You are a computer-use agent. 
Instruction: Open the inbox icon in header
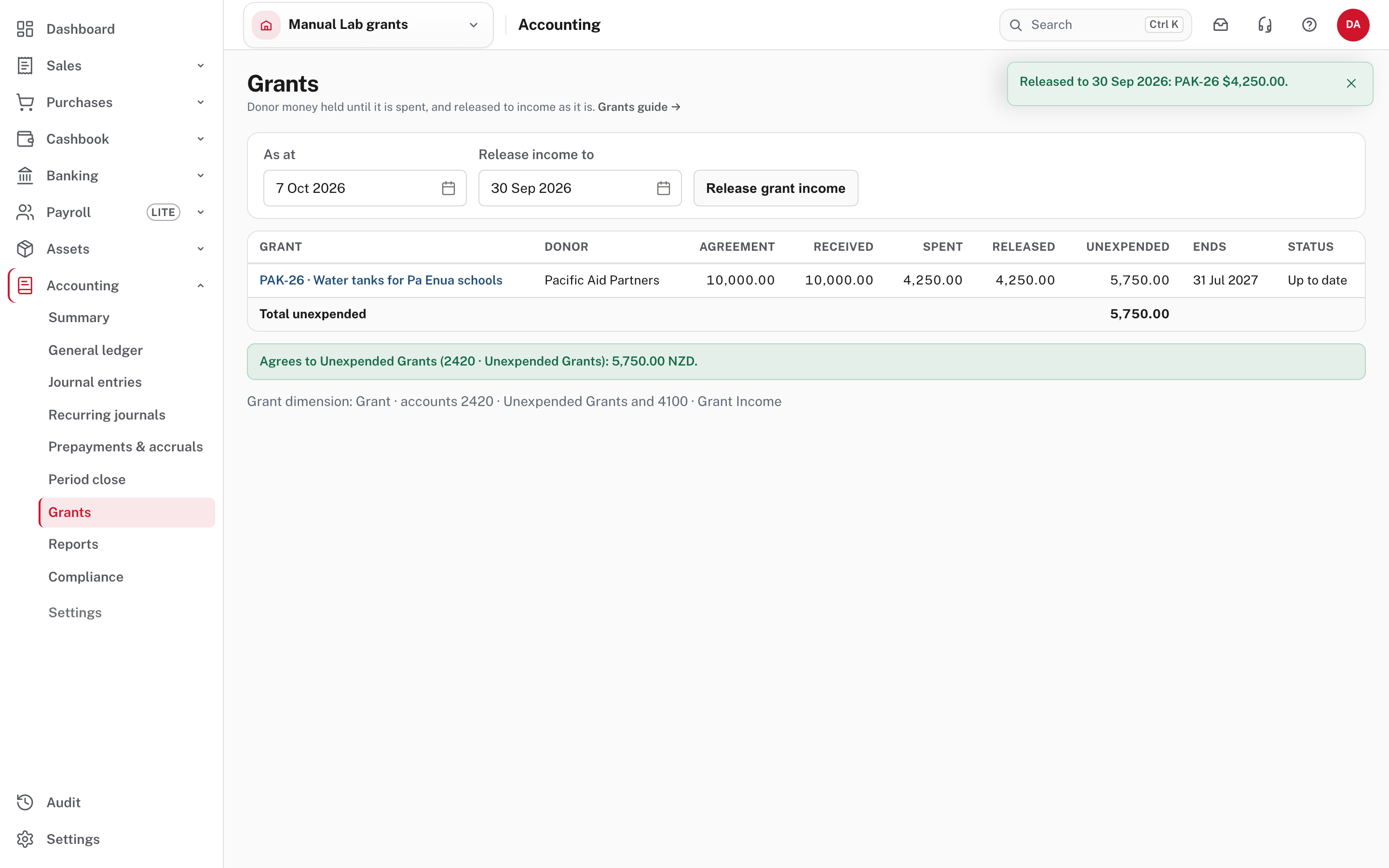click(x=1220, y=25)
